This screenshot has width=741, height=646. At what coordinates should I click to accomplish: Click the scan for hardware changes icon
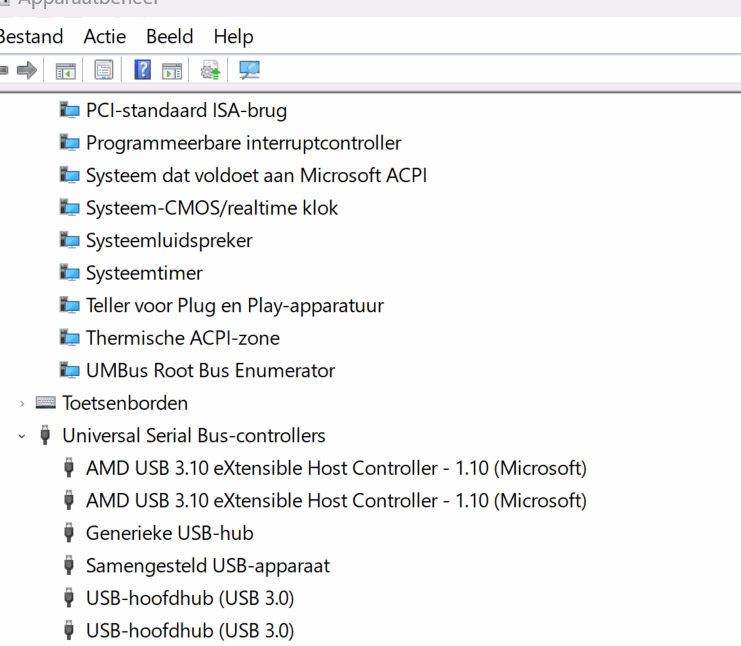click(249, 70)
